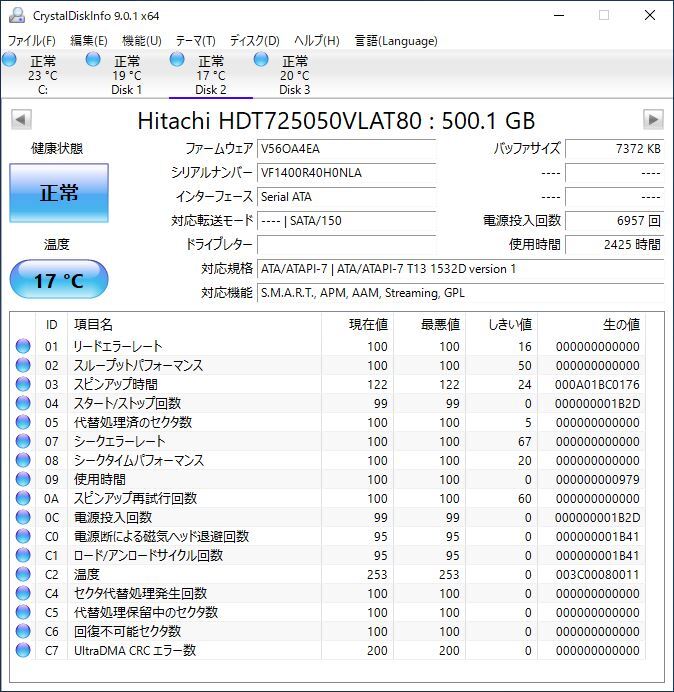The height and width of the screenshot is (692, 674).
Task: Go to previous disk with left arrow
Action: click(x=21, y=120)
